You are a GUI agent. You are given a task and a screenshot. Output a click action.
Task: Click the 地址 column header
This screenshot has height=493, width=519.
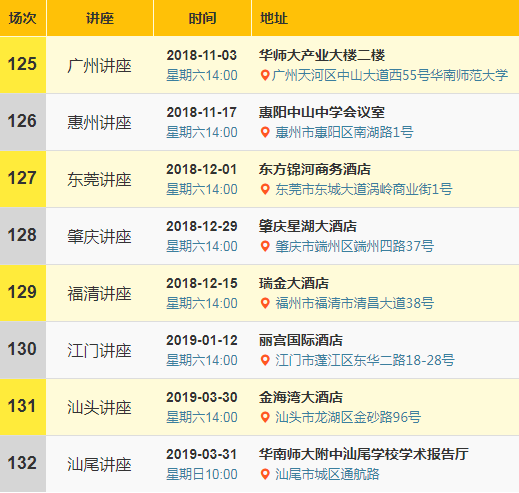coord(274,18)
